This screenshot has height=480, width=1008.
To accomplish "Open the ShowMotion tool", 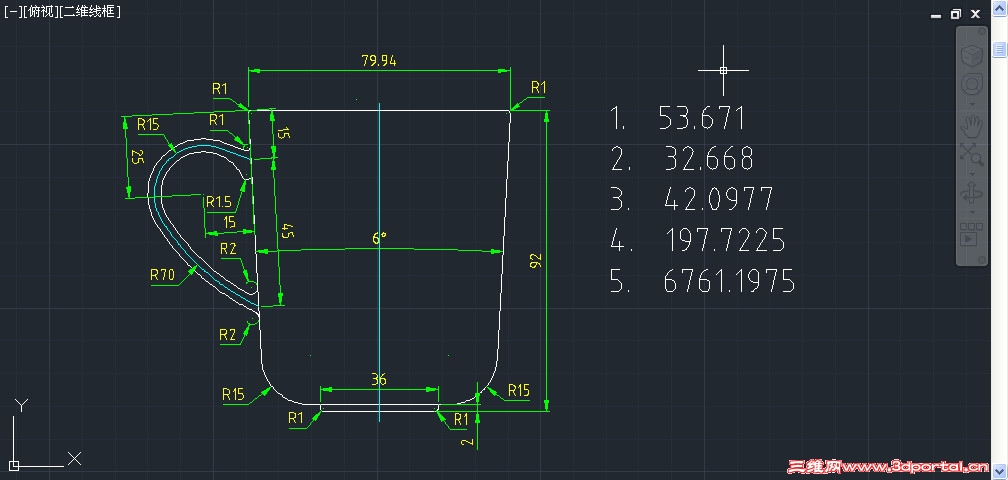I will [971, 235].
